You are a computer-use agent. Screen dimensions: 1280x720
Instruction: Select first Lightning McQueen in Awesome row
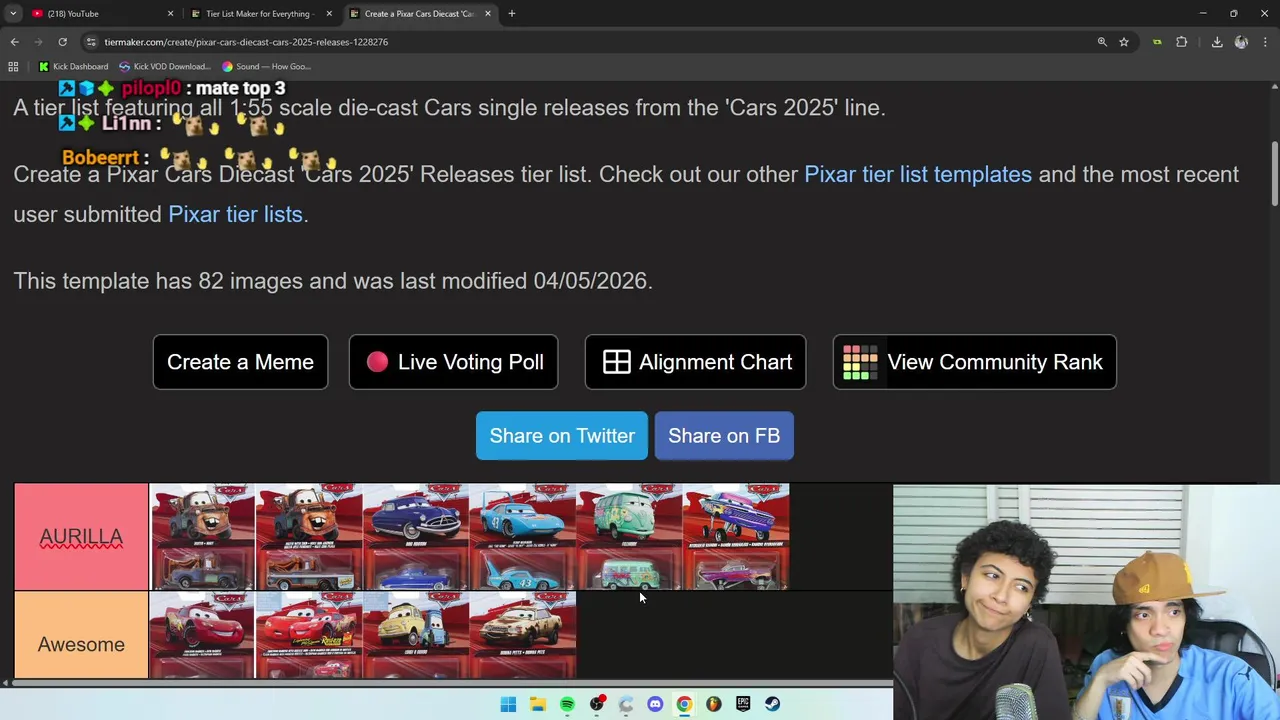(202, 636)
